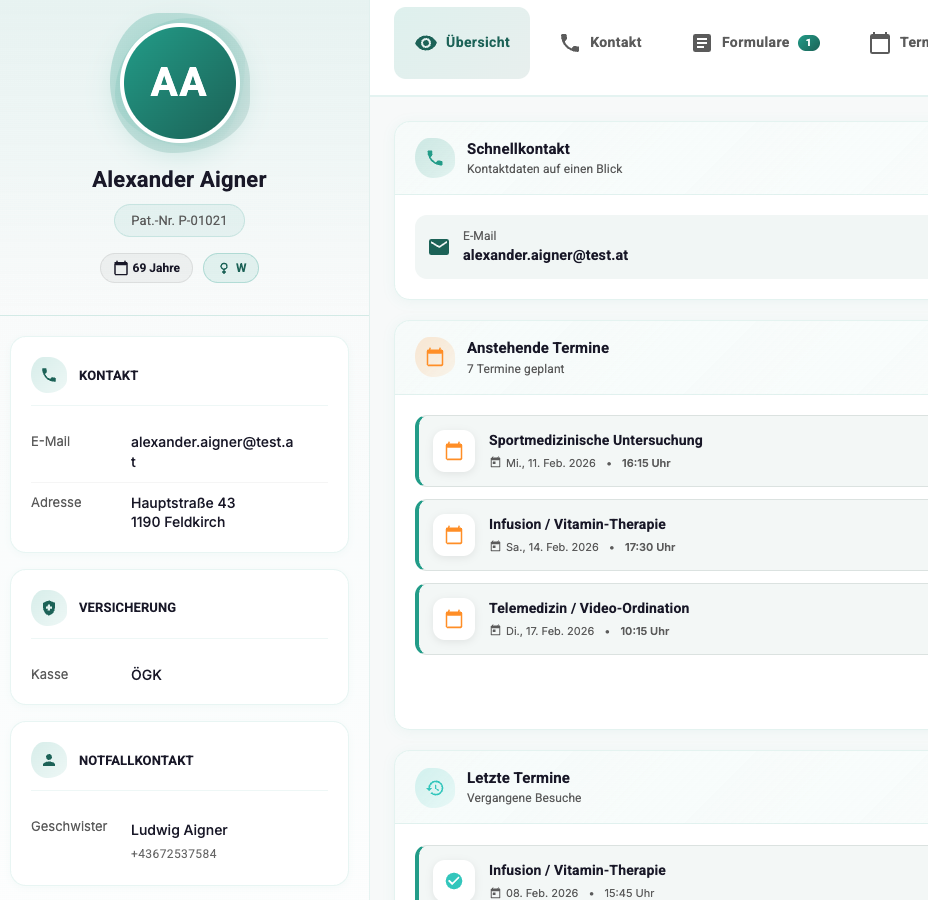Click the calendar icon on Sportmedizinische Untersuchung
This screenshot has width=928, height=900.
[x=454, y=451]
